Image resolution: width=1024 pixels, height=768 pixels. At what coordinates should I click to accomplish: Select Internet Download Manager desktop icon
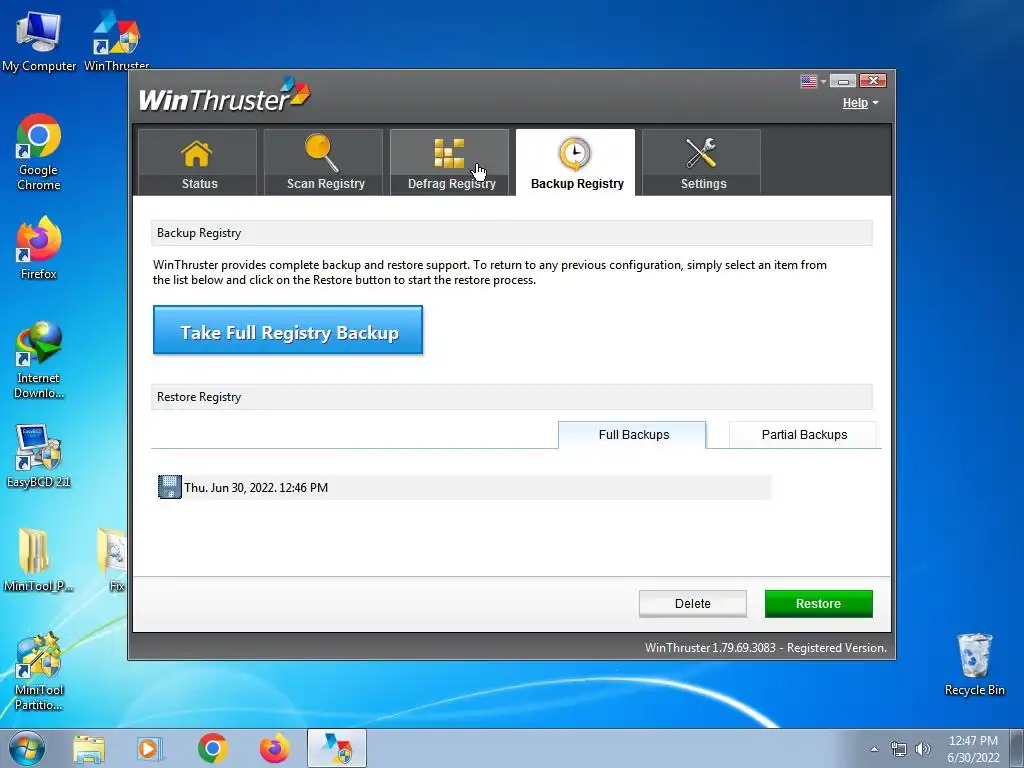pyautogui.click(x=39, y=360)
